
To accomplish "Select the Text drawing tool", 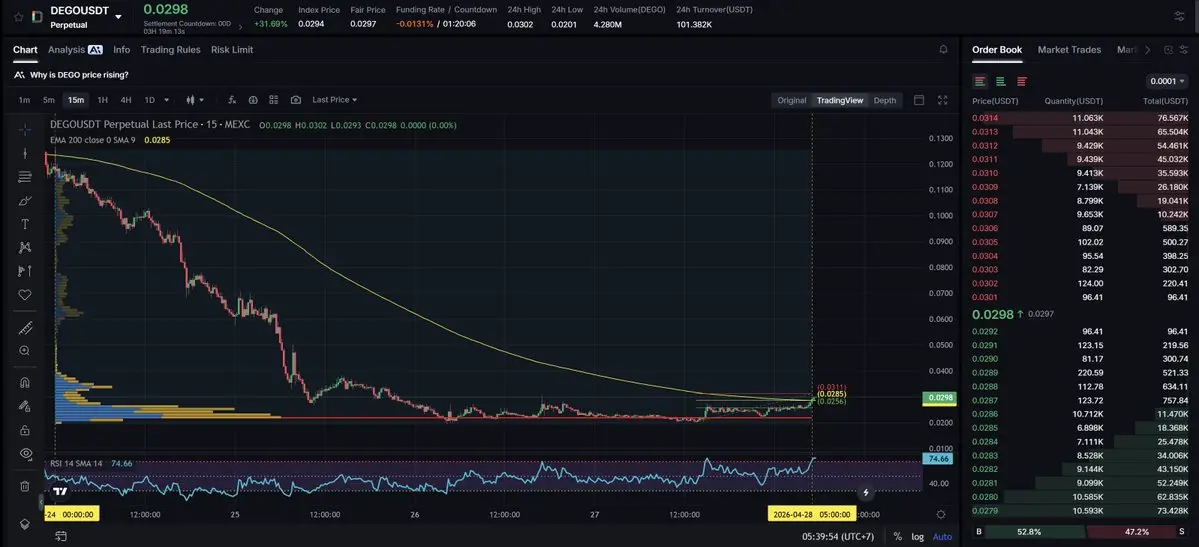I will coord(25,224).
